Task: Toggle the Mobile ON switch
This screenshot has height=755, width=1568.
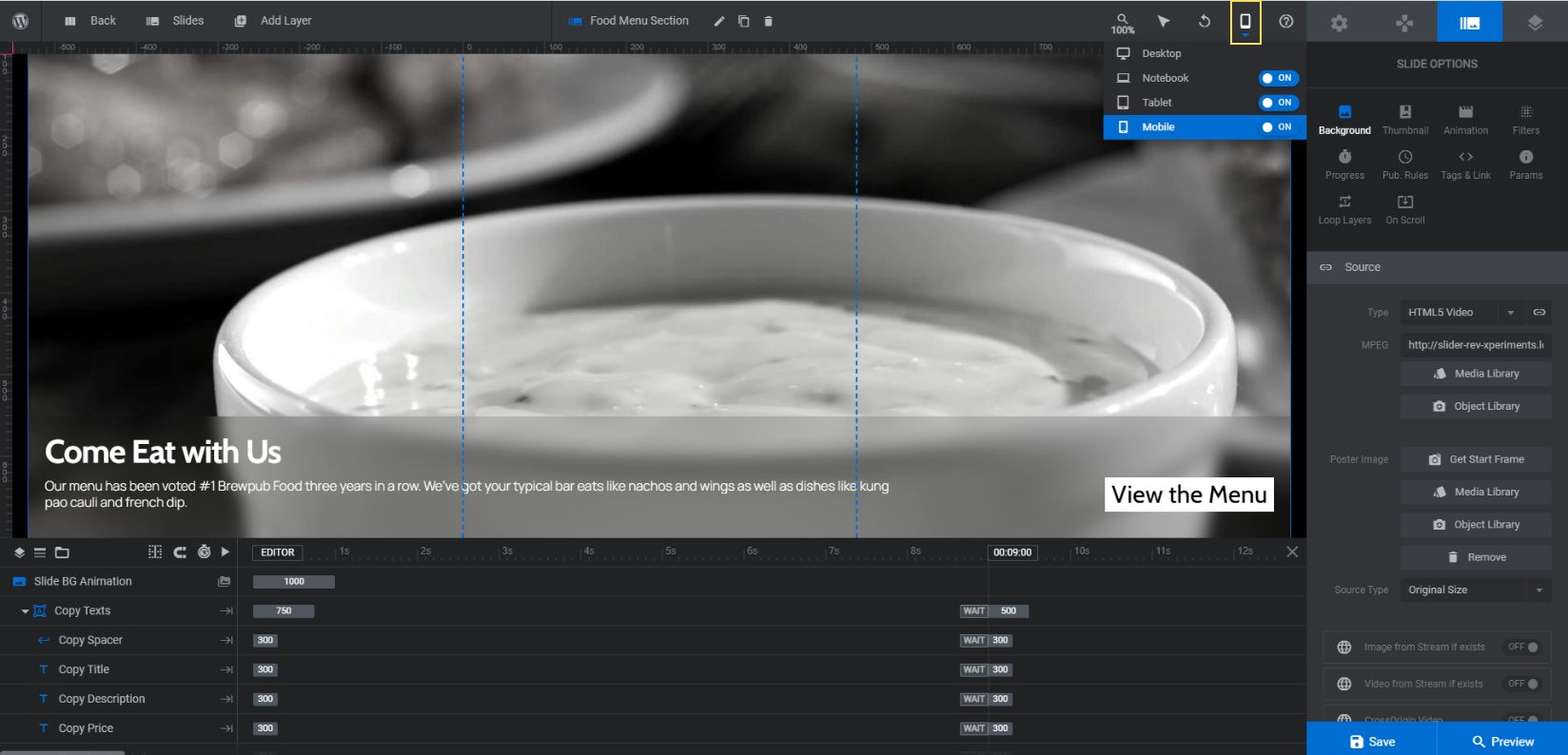Action: 1279,127
